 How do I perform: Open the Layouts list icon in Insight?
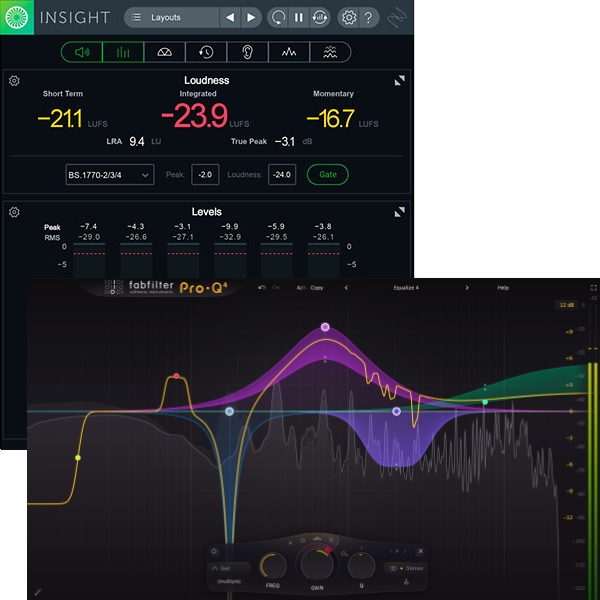(x=136, y=17)
